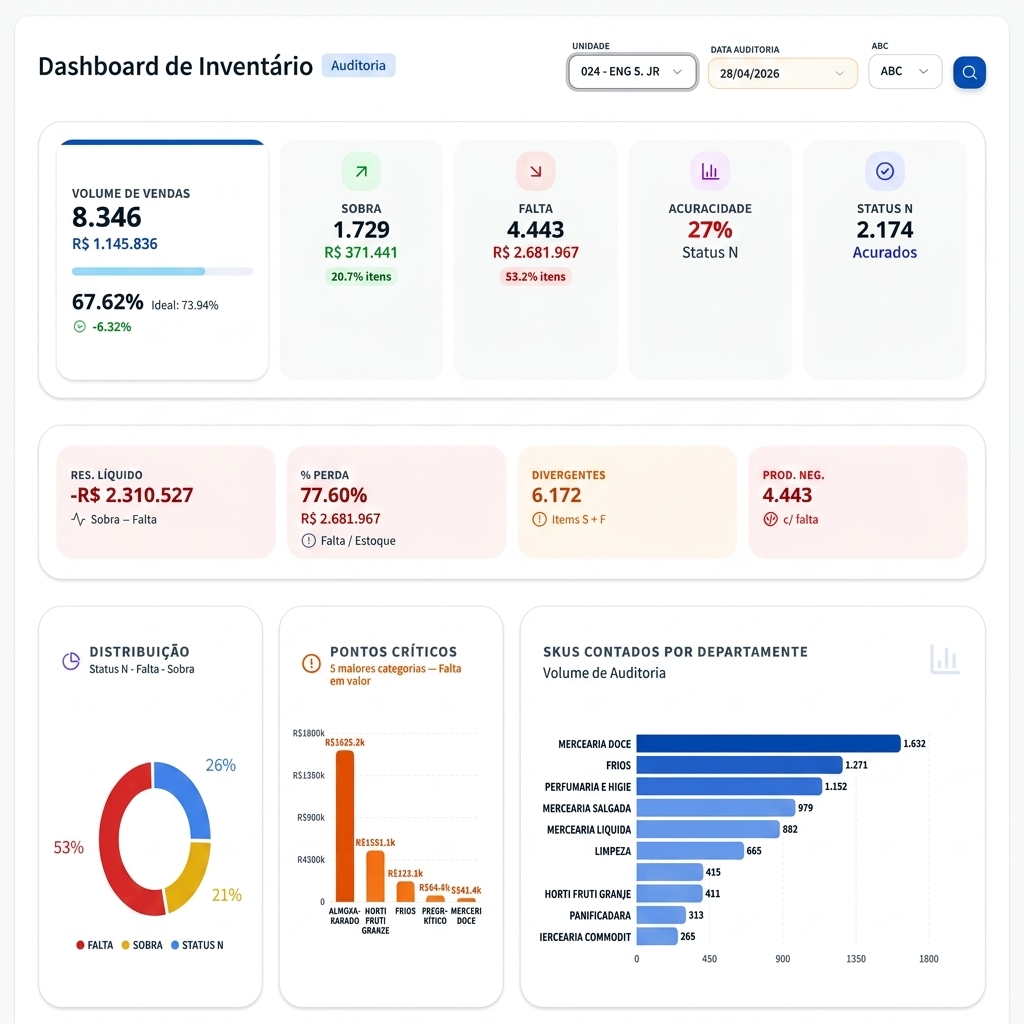
Task: Click the FALTA legend red dot
Action: 80,945
